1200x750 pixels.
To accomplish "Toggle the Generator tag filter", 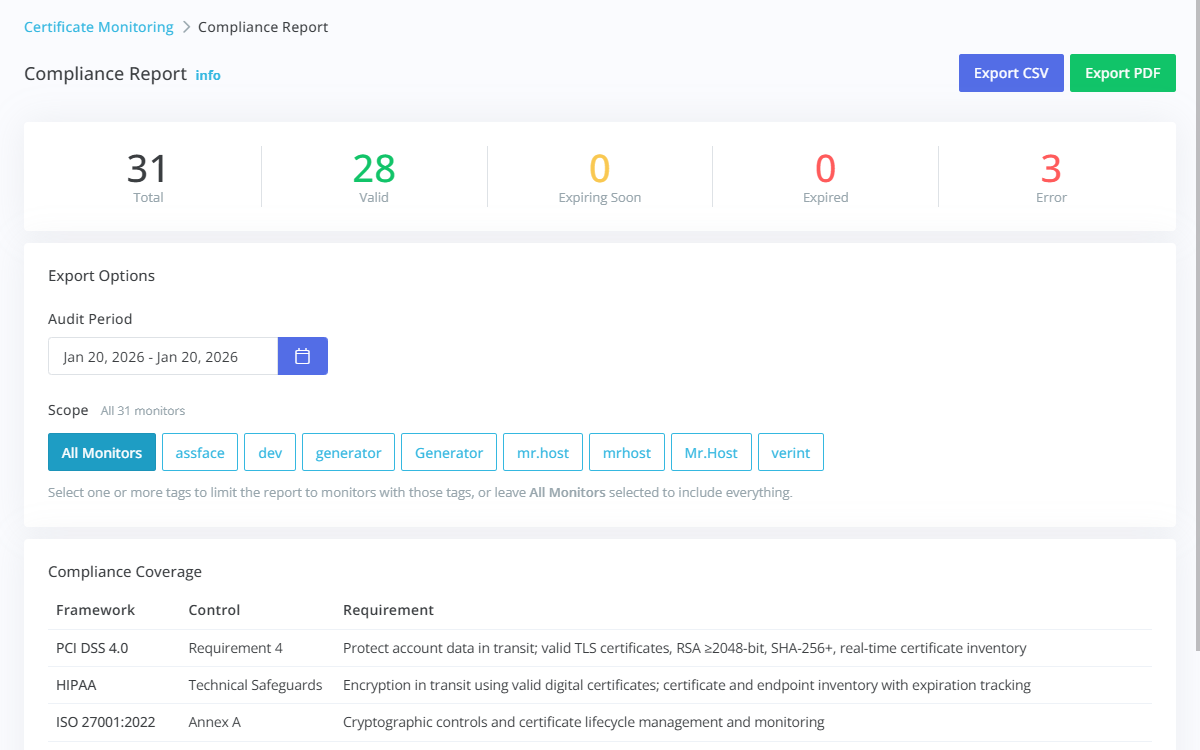I will pyautogui.click(x=448, y=452).
